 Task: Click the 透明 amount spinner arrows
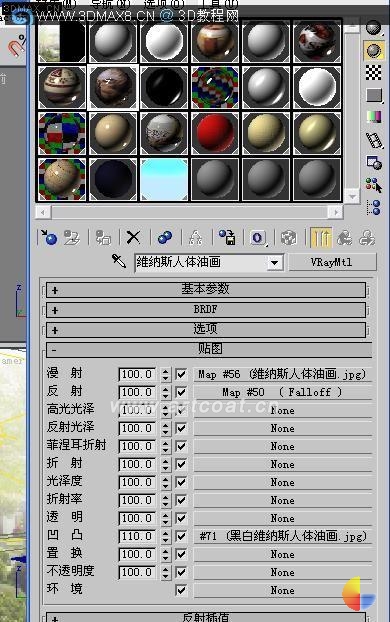(x=166, y=518)
